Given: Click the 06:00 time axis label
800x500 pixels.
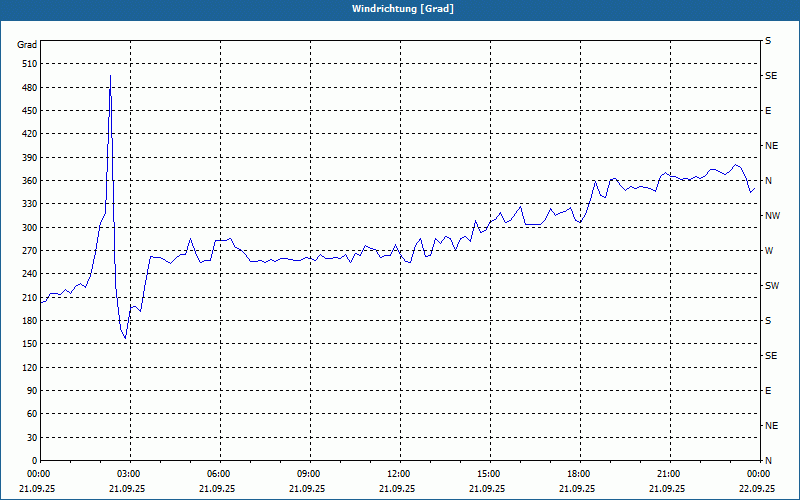Looking at the screenshot, I should tap(220, 474).
